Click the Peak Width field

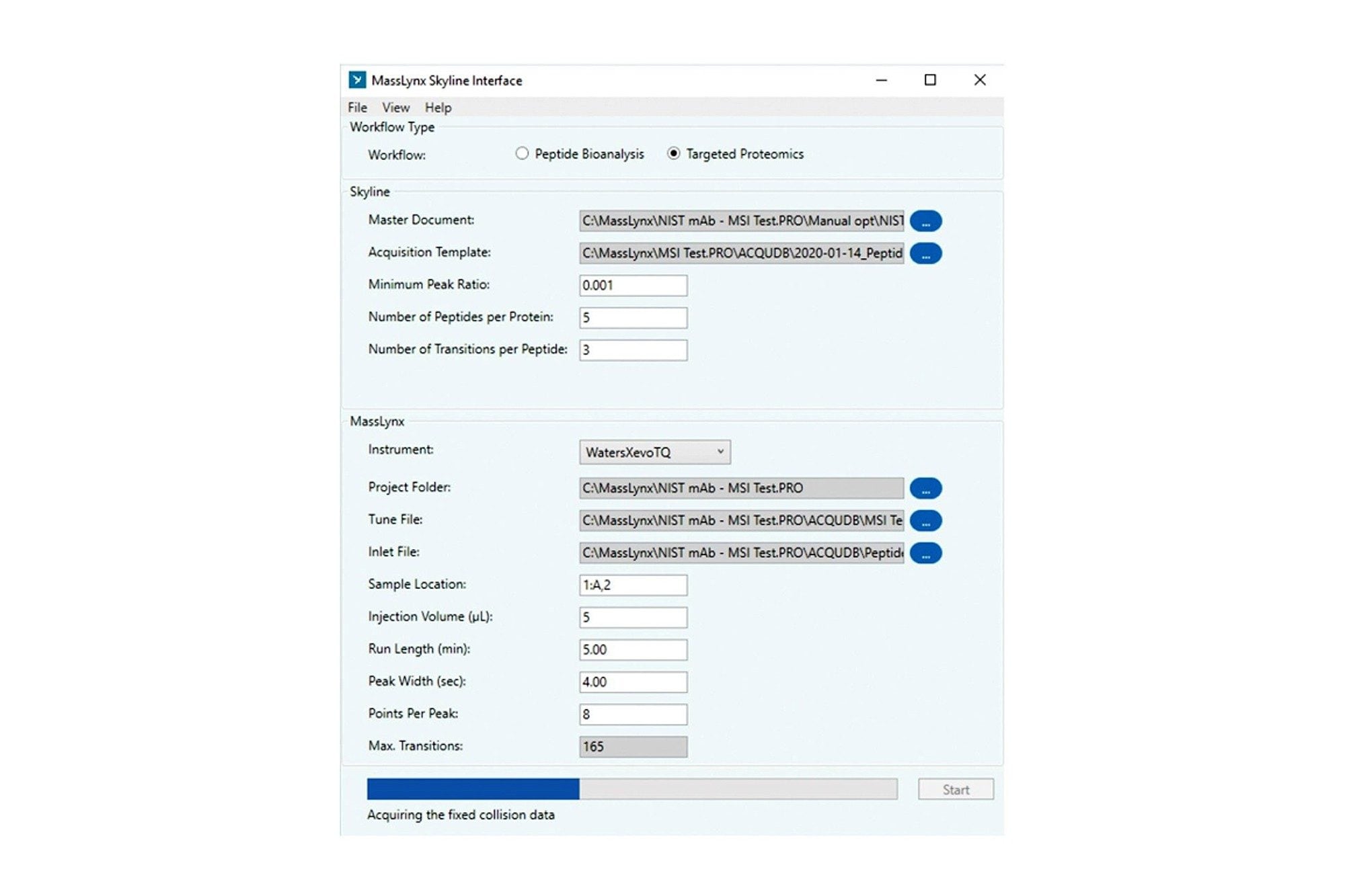pos(633,682)
